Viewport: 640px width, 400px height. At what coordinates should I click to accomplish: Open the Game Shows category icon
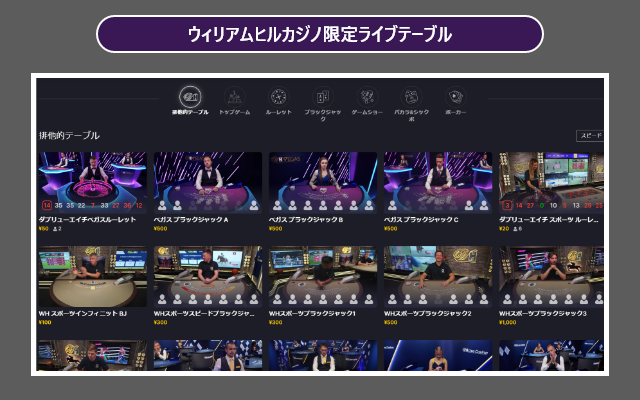[x=367, y=97]
